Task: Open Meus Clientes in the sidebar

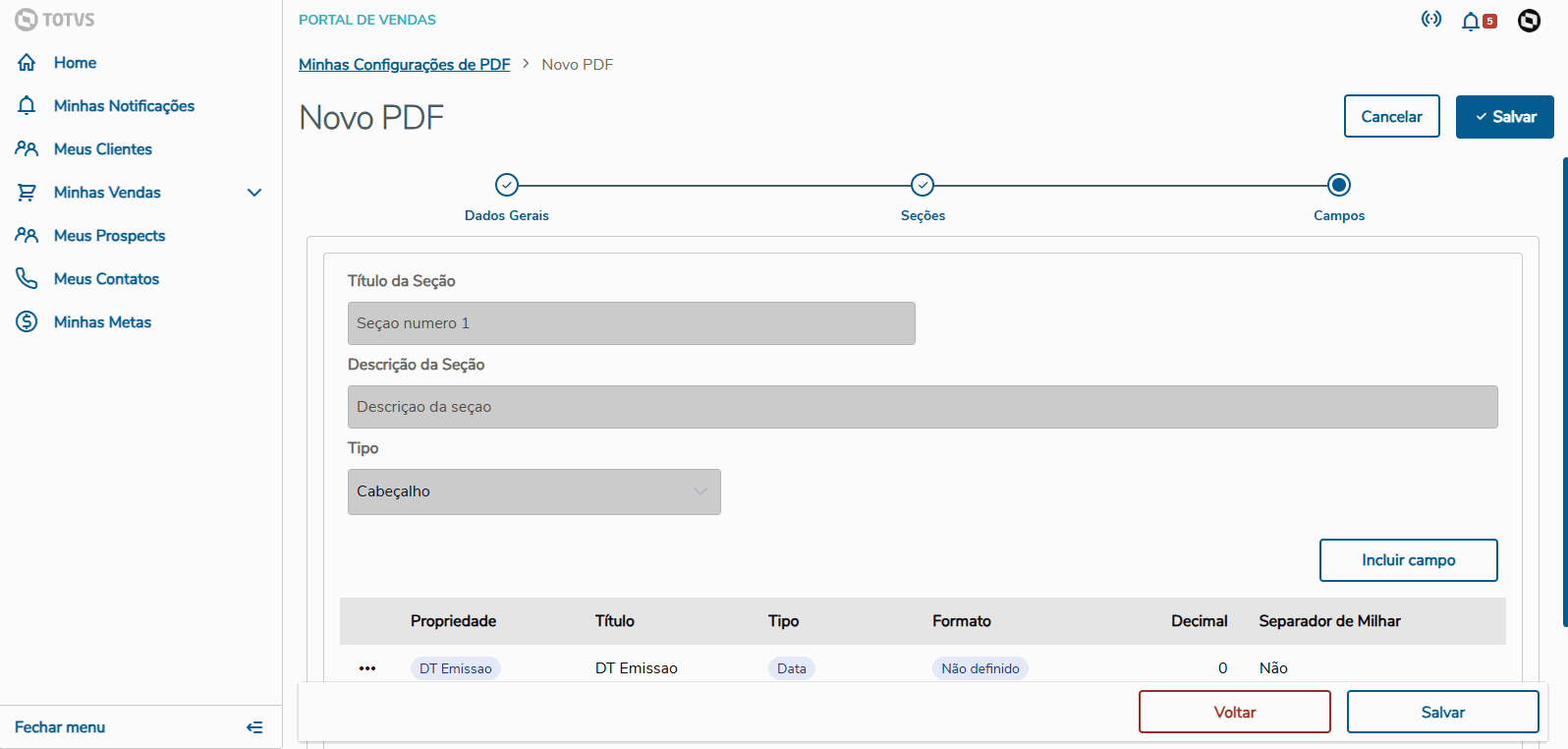Action: 103,149
